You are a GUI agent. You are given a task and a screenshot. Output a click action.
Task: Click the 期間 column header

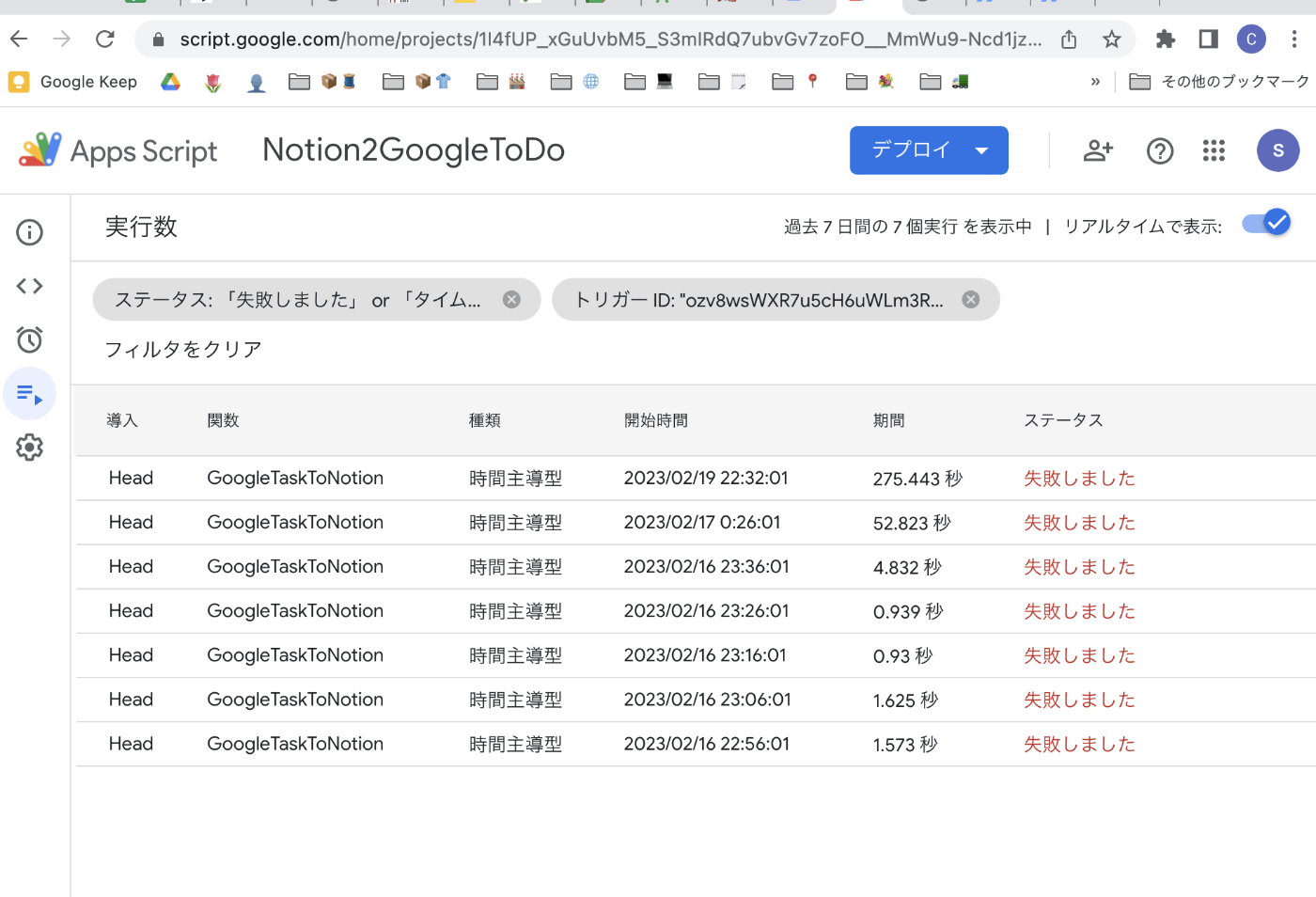889,420
